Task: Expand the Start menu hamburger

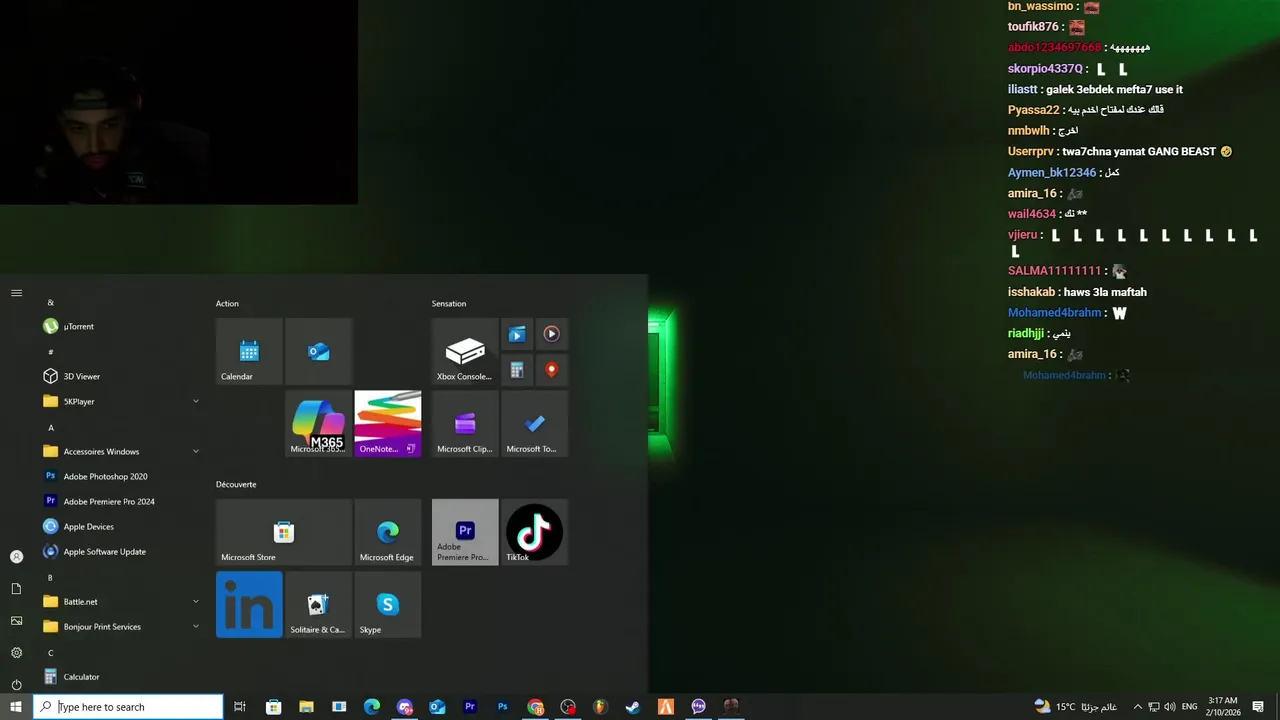Action: [x=16, y=293]
